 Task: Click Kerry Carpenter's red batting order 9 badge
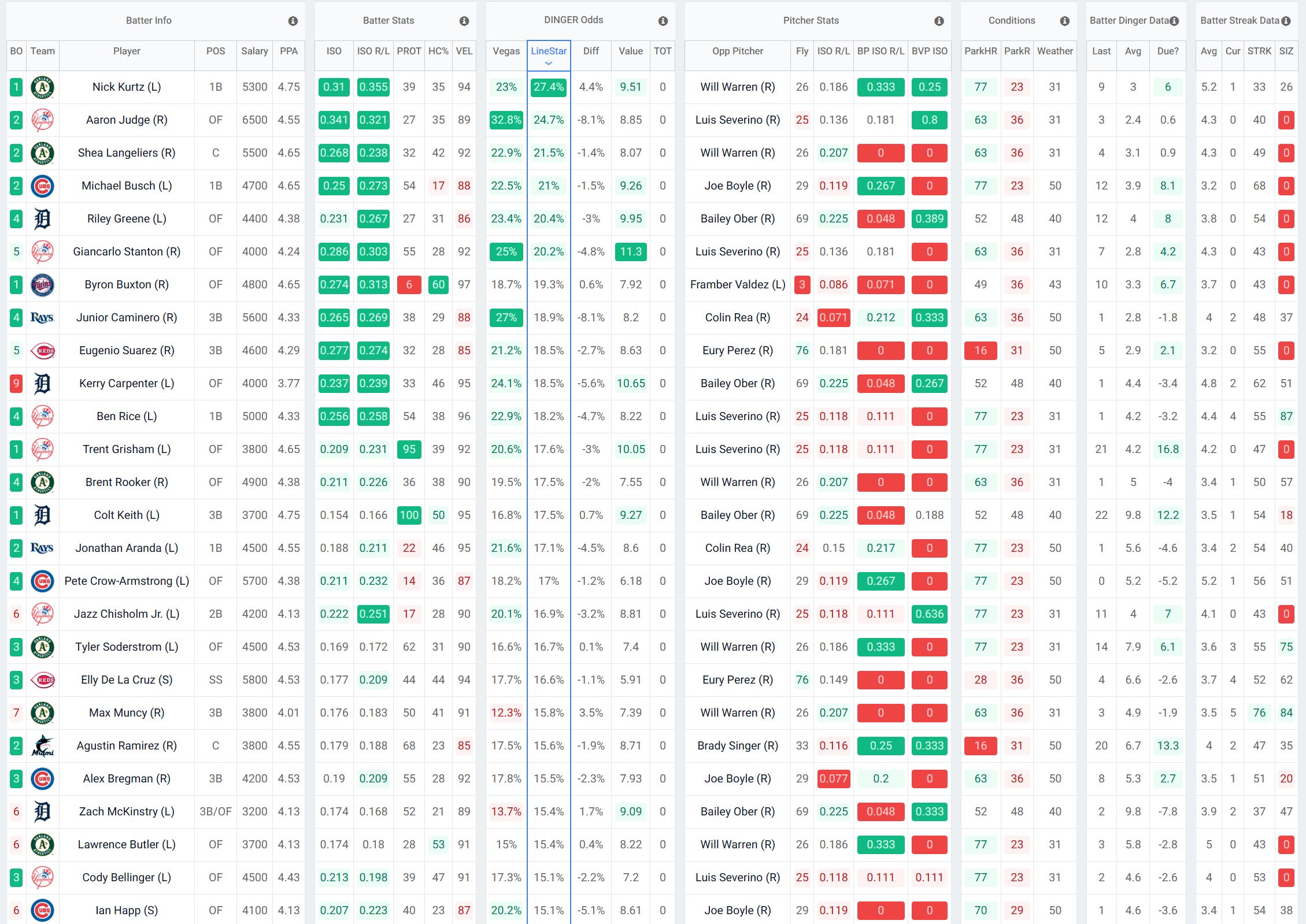pyautogui.click(x=16, y=384)
